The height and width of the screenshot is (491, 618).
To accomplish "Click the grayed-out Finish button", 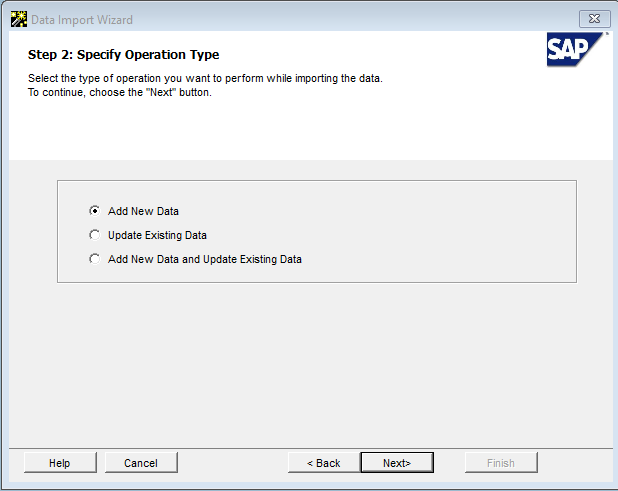I will tap(501, 463).
